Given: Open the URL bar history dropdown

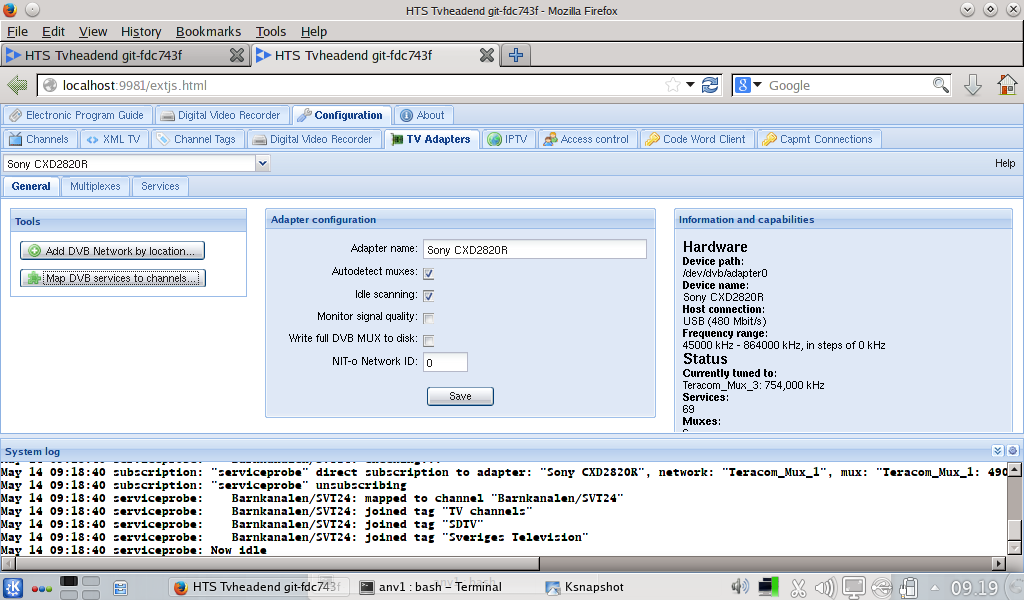Looking at the screenshot, I should (690, 85).
